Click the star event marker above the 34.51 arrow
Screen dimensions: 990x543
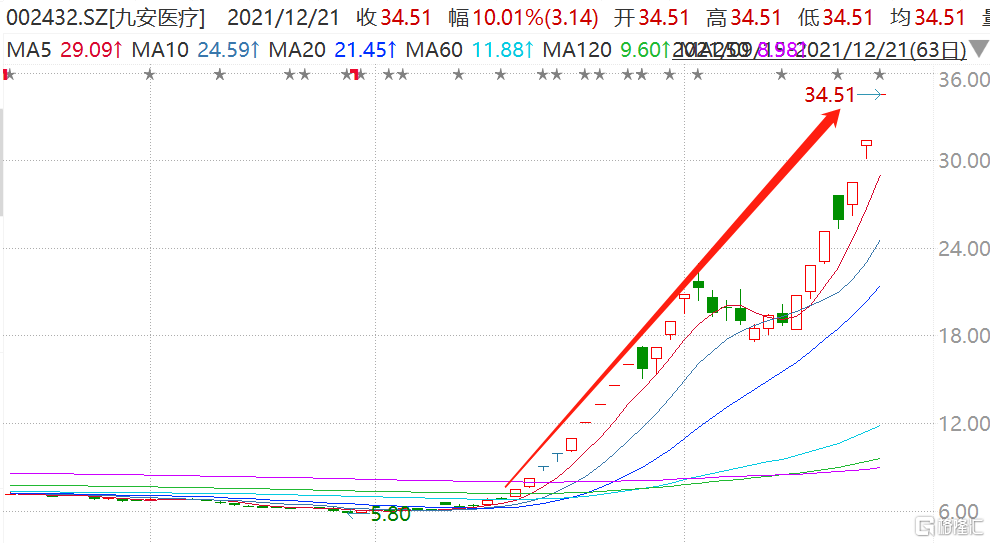coord(879,75)
